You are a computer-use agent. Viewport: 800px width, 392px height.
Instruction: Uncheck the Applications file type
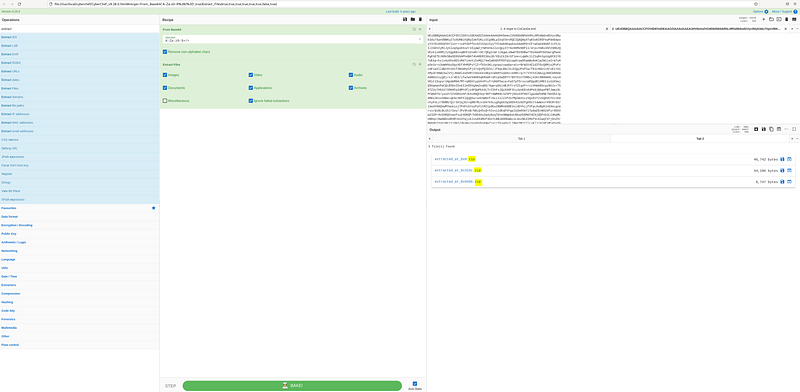251,88
